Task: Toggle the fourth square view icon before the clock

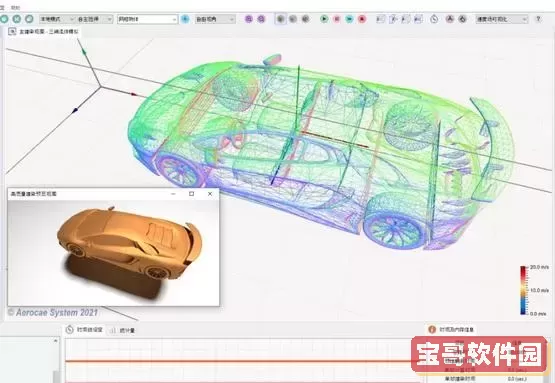Action: (418, 19)
